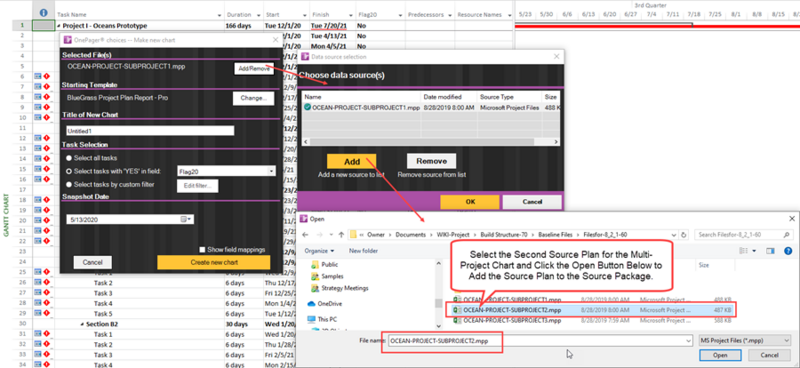Image resolution: width=800 pixels, height=368 pixels.
Task: Click the yellow Create new chart button
Action: point(213,262)
